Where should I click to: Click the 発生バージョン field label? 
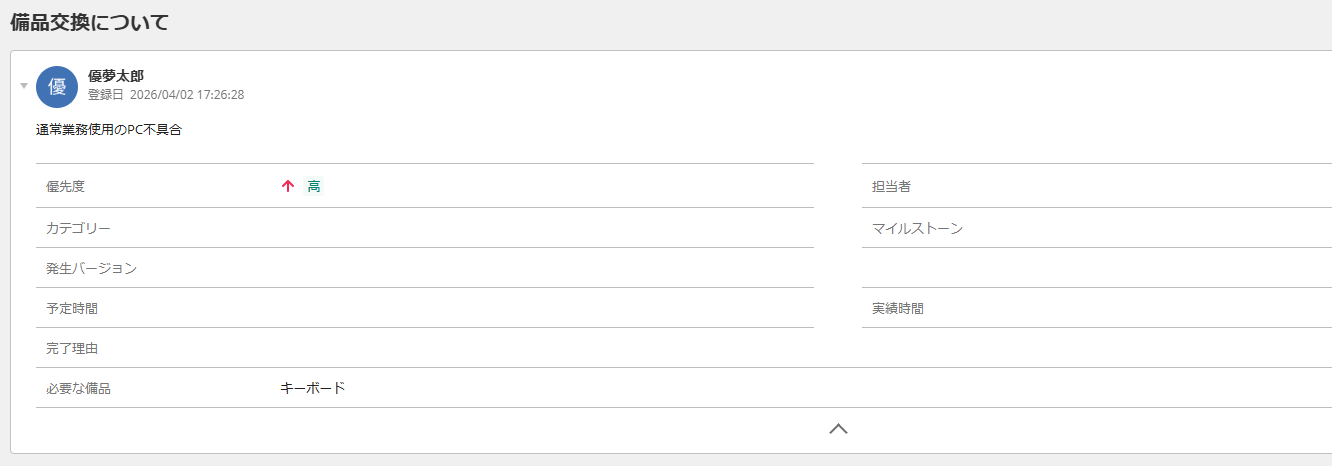[x=91, y=268]
